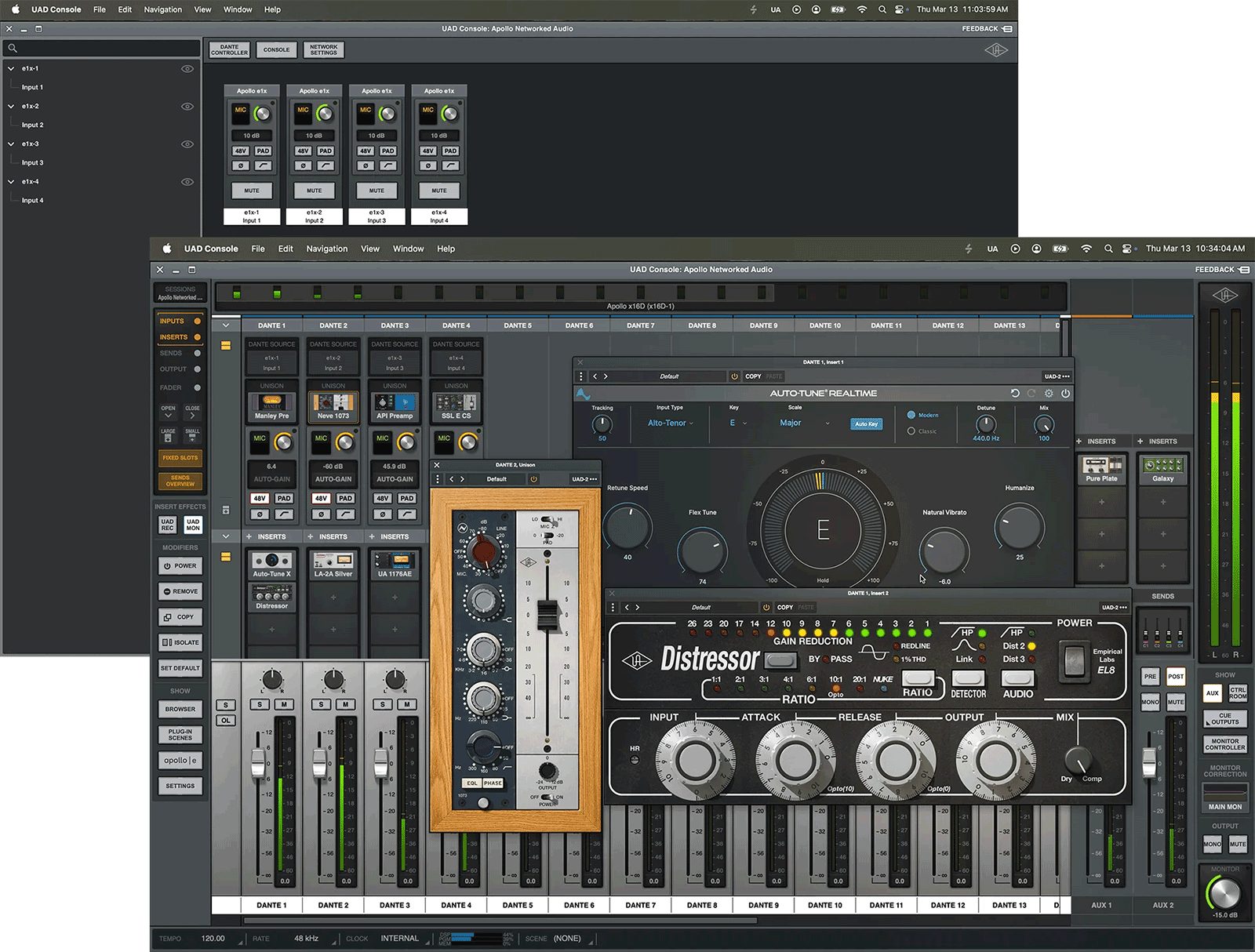Collapse the inserts section chevron beside INSERTS header

coord(226,537)
